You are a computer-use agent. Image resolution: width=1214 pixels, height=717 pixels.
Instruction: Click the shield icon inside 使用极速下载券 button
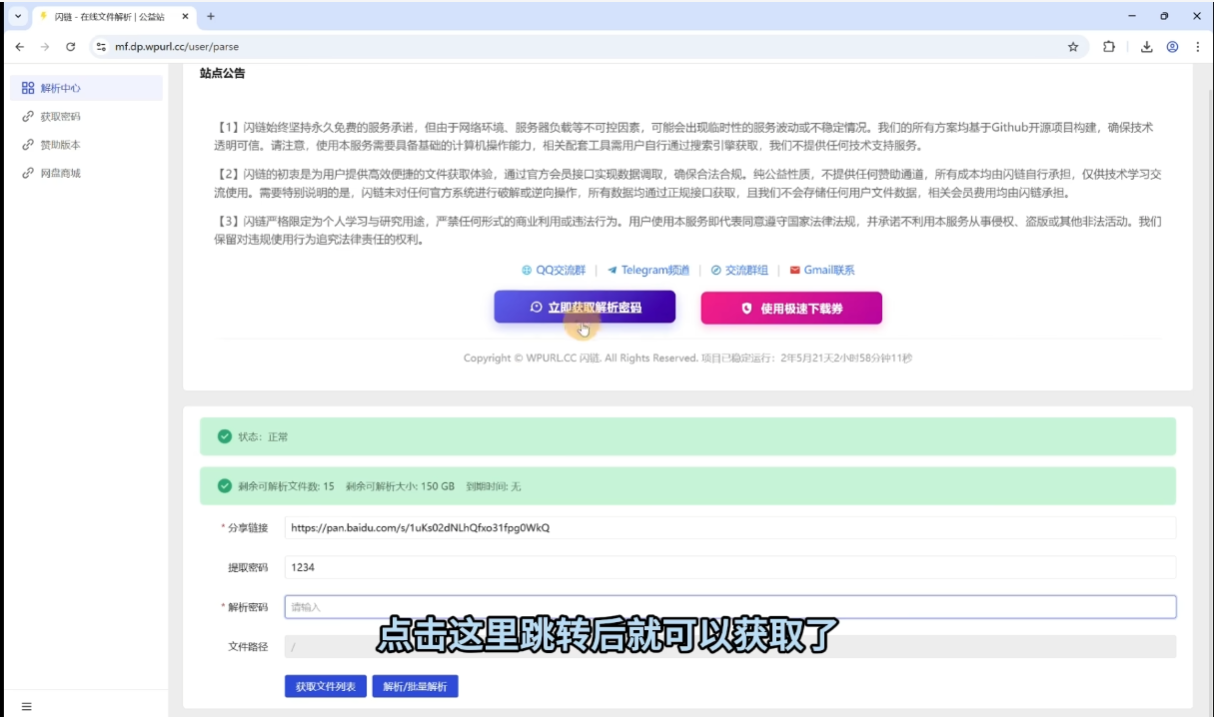tap(747, 307)
